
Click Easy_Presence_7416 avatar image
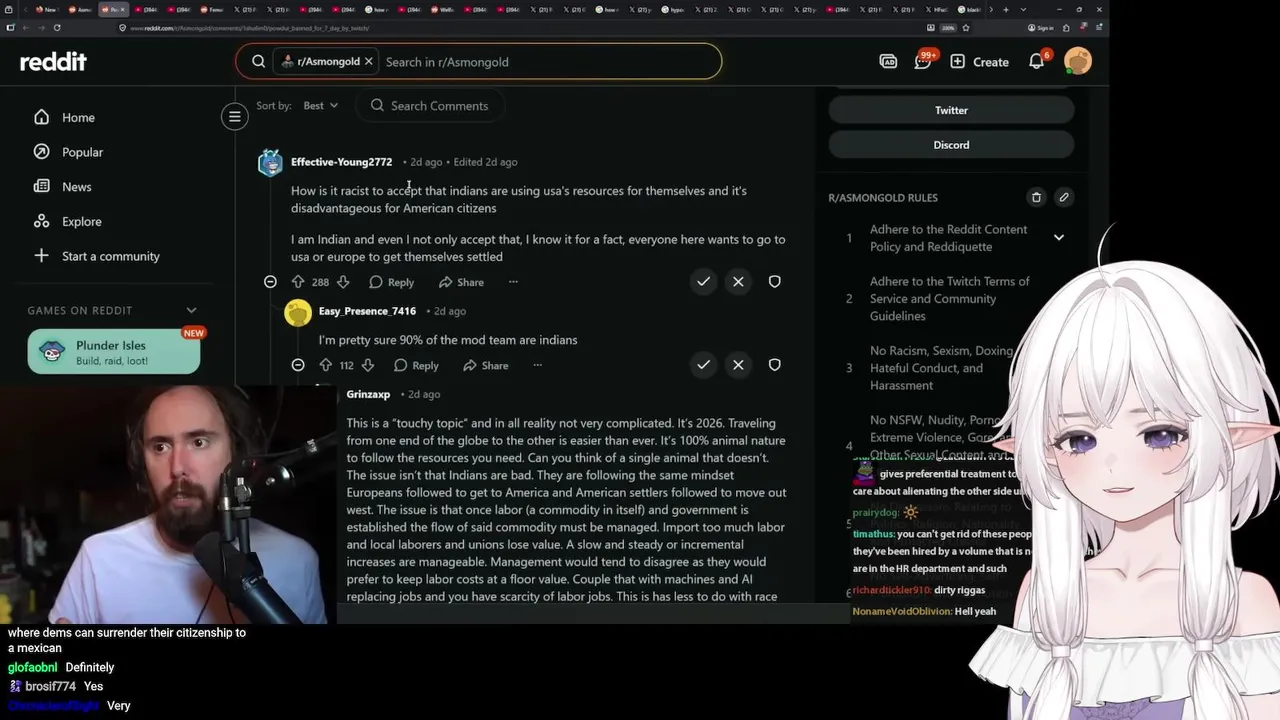[x=298, y=313]
